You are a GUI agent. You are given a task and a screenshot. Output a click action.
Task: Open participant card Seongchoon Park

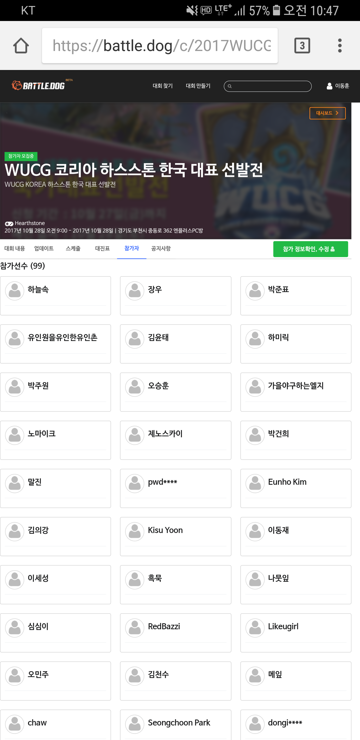(176, 724)
